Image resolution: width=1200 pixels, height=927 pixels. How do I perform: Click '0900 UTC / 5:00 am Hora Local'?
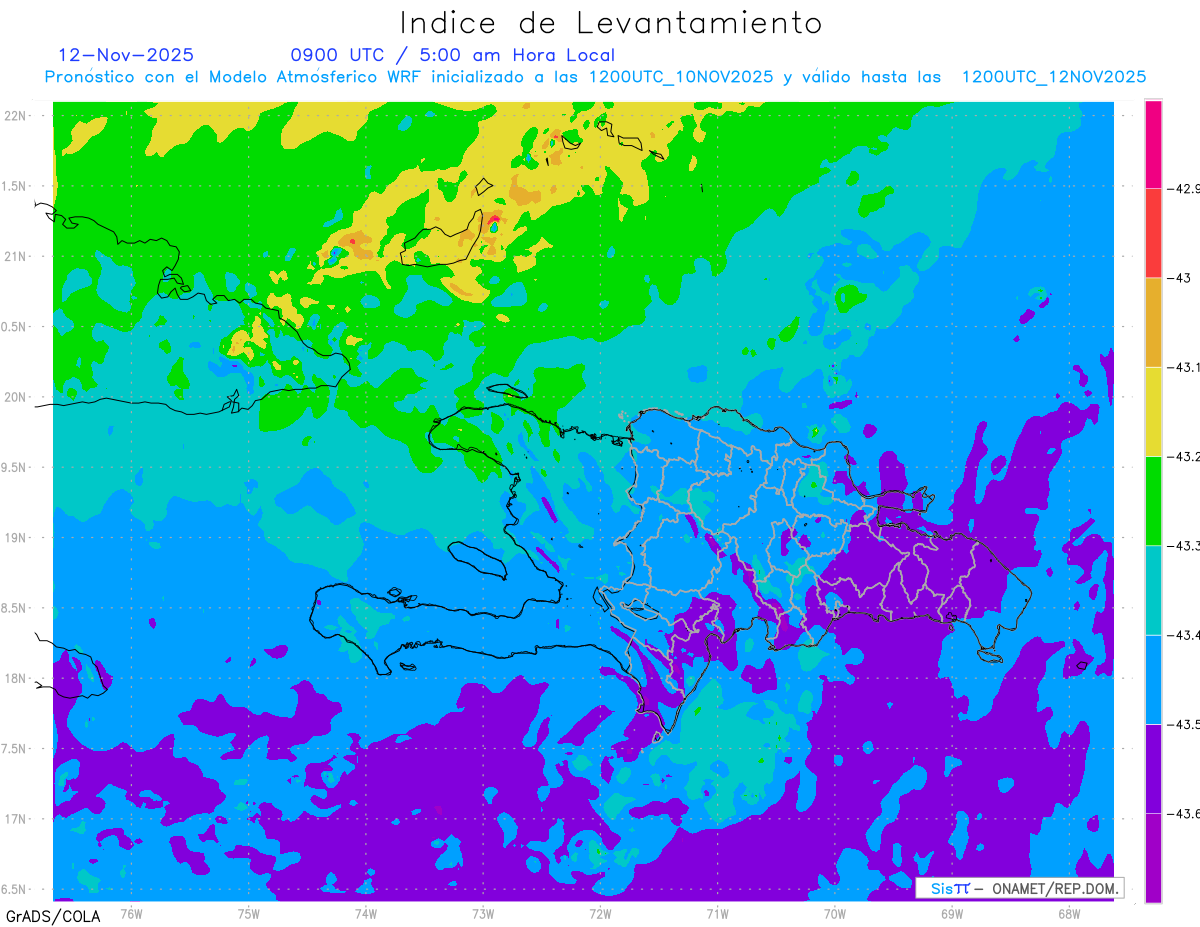point(452,55)
